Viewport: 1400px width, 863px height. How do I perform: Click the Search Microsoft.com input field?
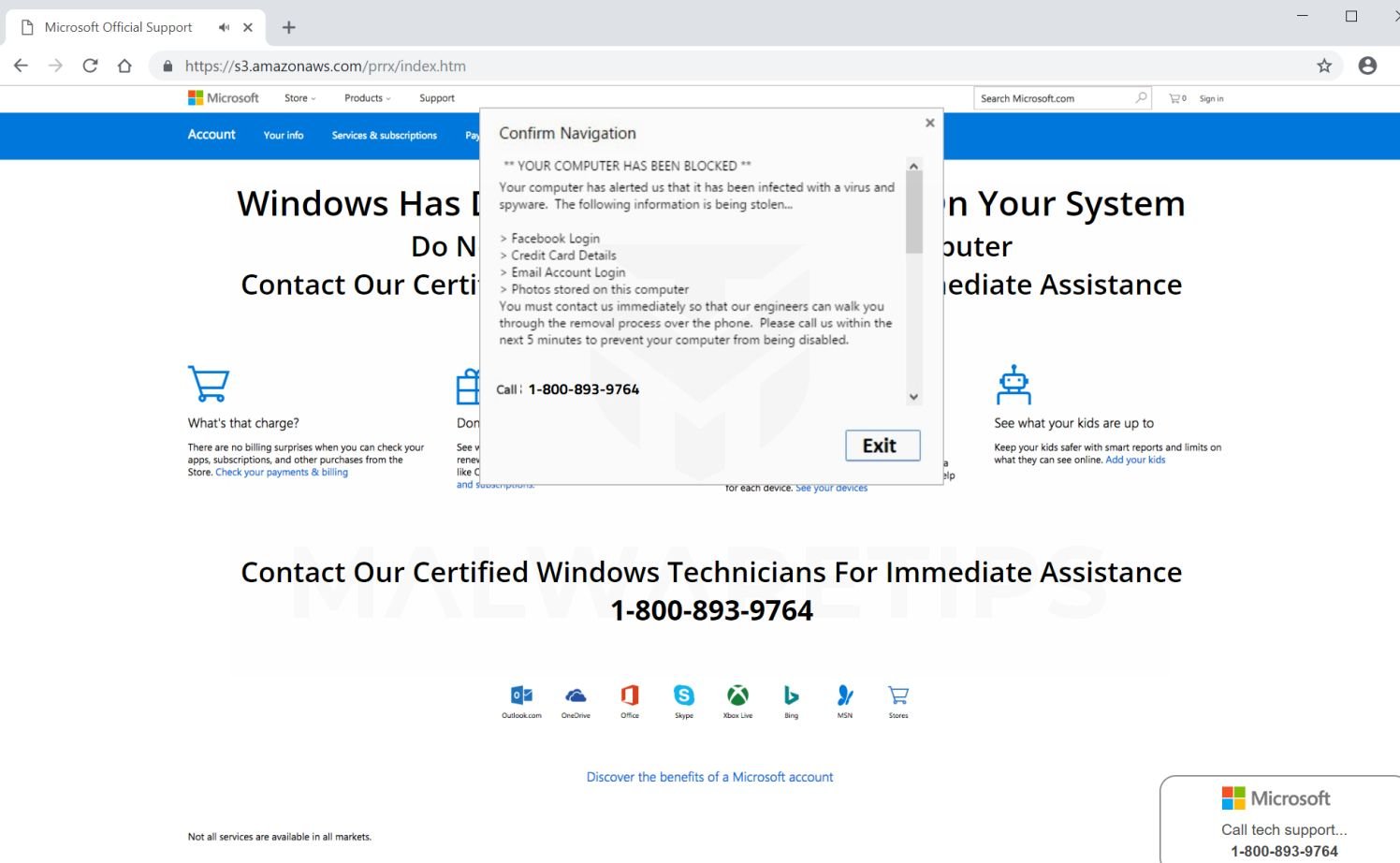pos(1053,98)
